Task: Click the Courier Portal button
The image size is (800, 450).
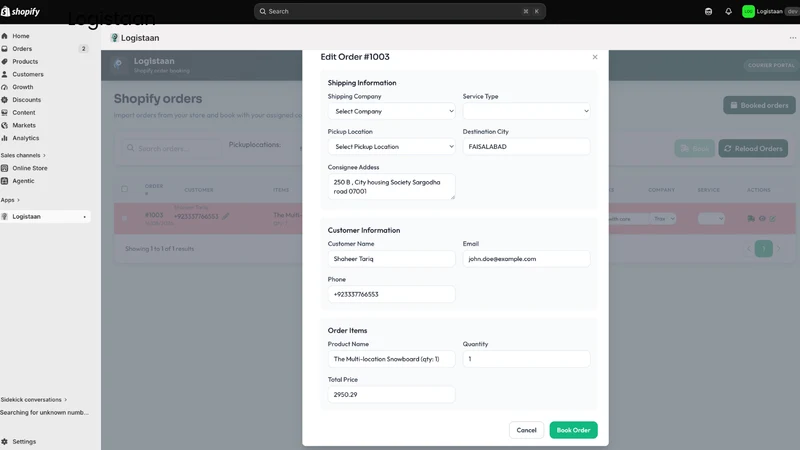Action: [771, 65]
